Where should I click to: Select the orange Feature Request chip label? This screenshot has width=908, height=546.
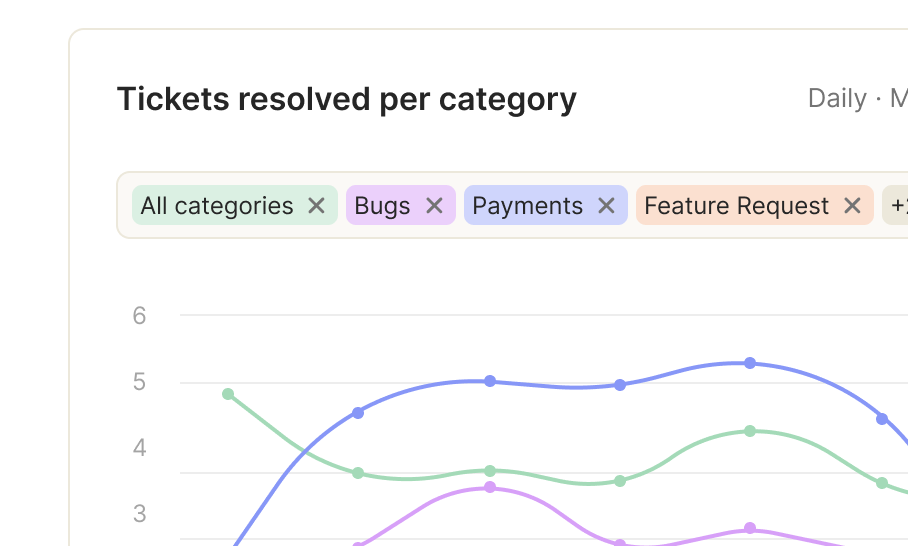(737, 206)
